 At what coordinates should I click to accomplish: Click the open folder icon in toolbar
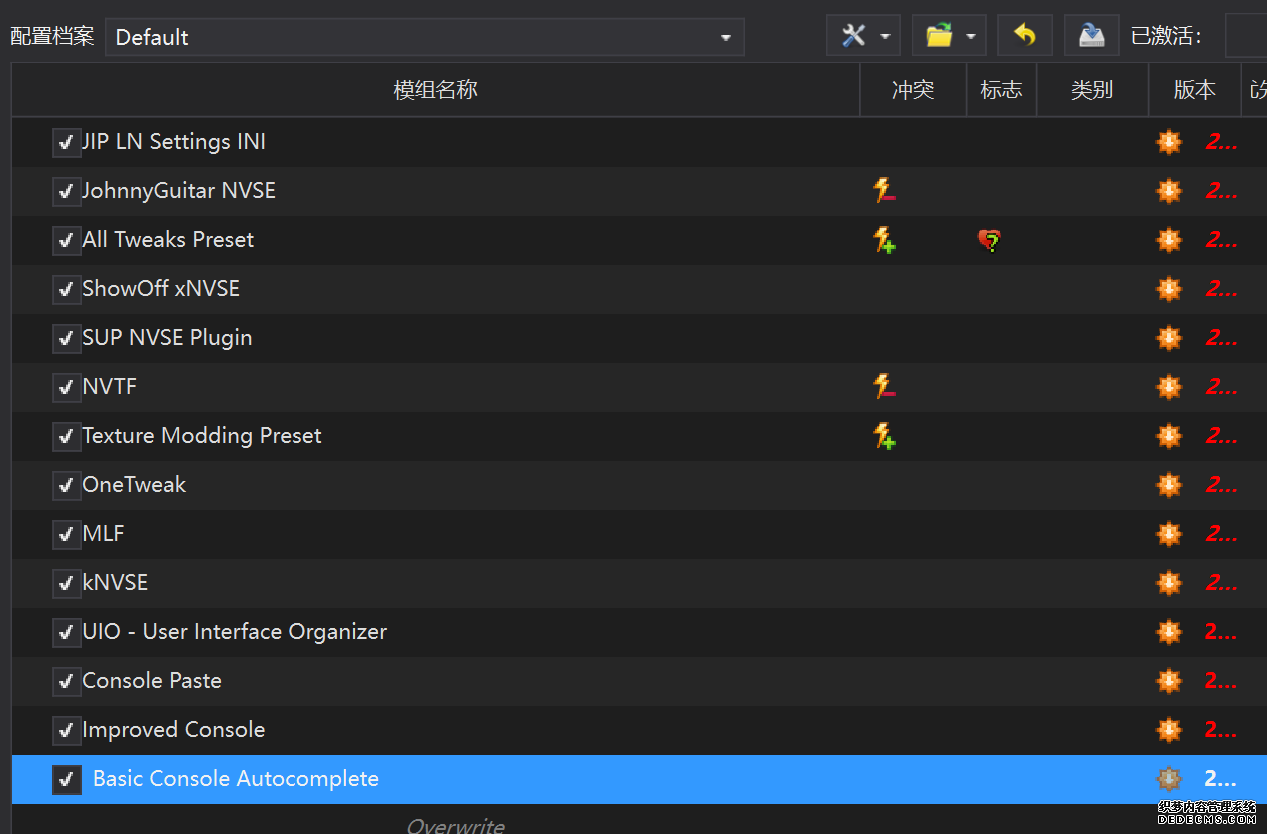point(938,37)
